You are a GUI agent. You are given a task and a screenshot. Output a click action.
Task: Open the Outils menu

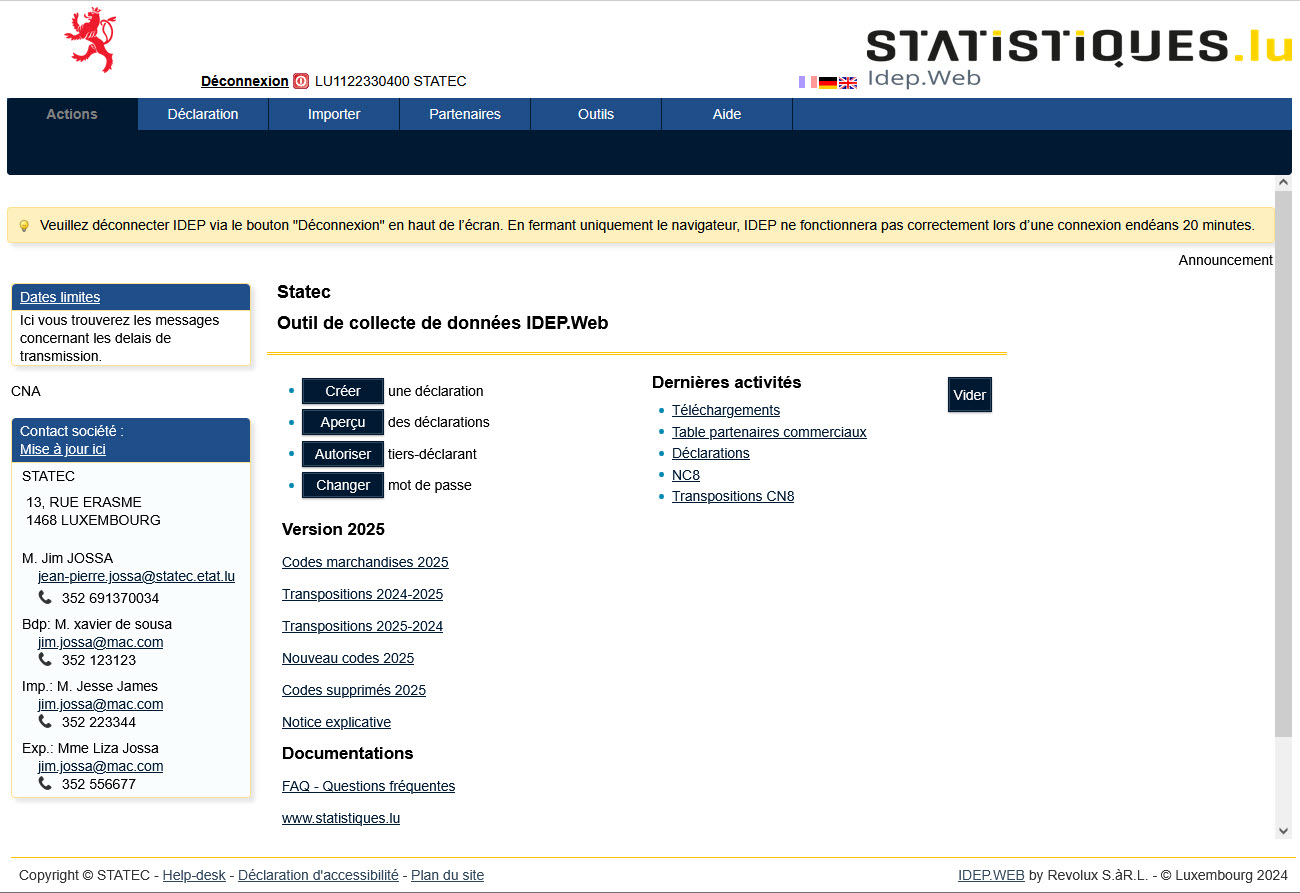pyautogui.click(x=596, y=114)
